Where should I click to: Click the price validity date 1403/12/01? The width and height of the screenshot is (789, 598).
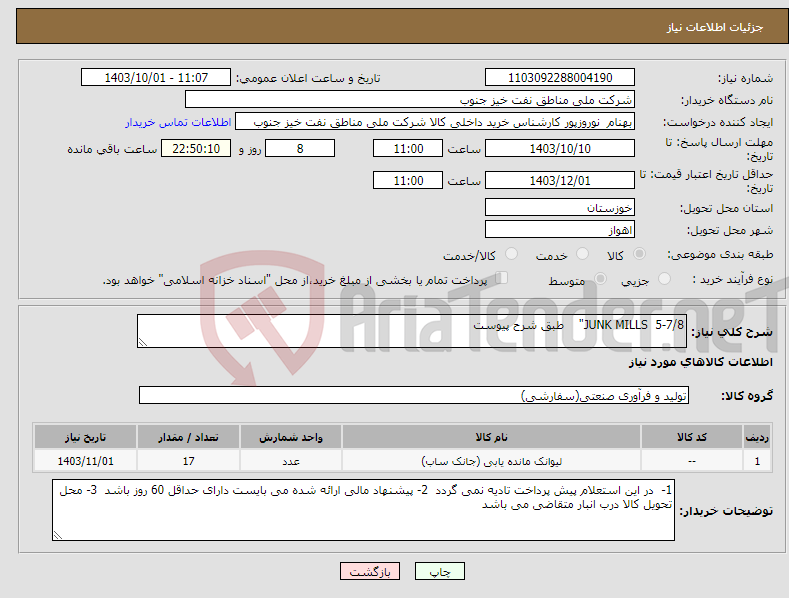[560, 180]
